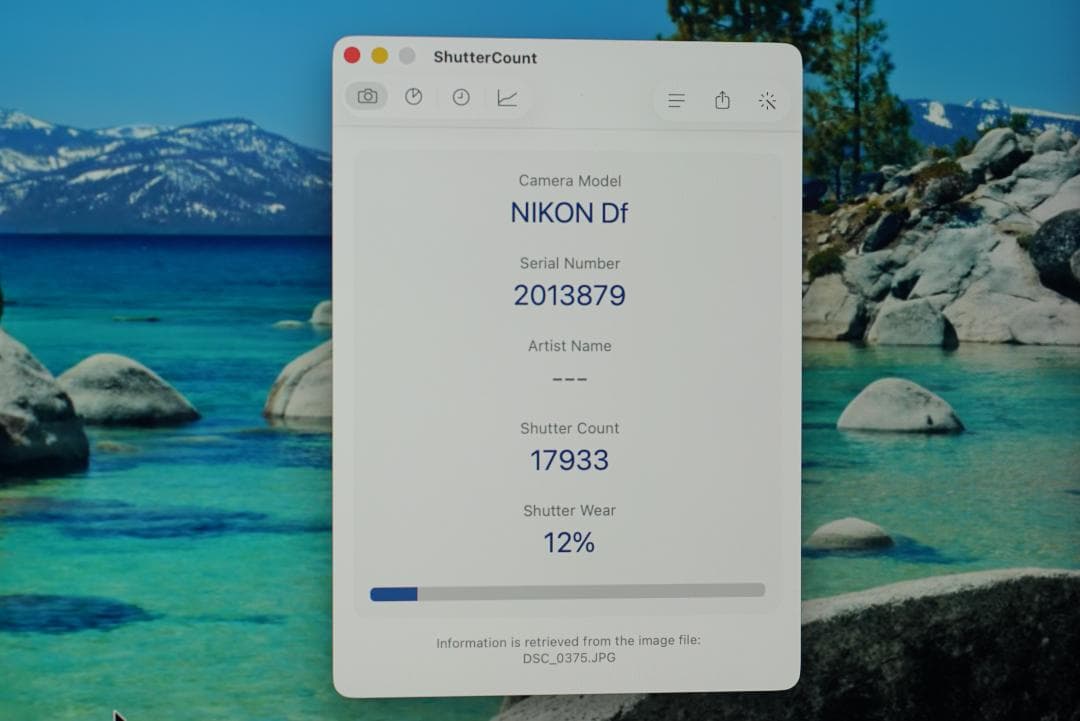Image resolution: width=1080 pixels, height=721 pixels.
Task: Click the magic wand toolbar icon
Action: click(x=767, y=100)
